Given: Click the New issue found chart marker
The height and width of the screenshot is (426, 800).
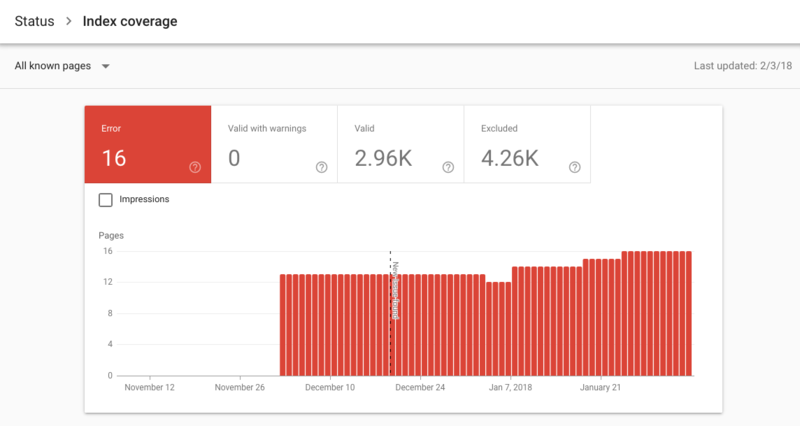Looking at the screenshot, I should click(395, 291).
